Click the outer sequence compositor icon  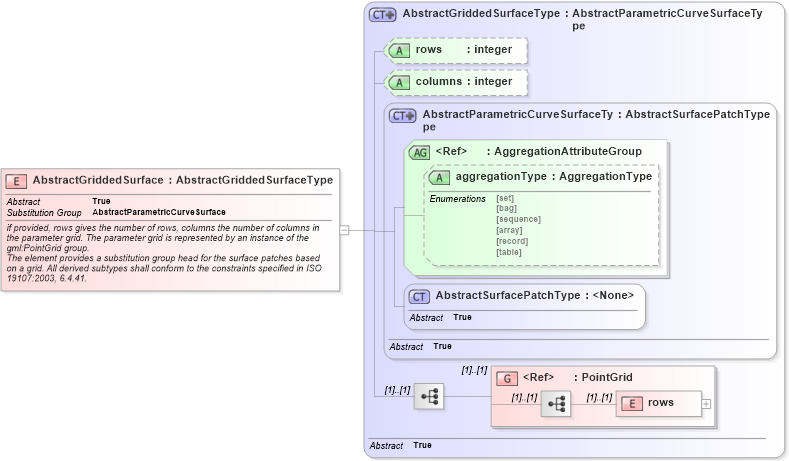[x=429, y=397]
